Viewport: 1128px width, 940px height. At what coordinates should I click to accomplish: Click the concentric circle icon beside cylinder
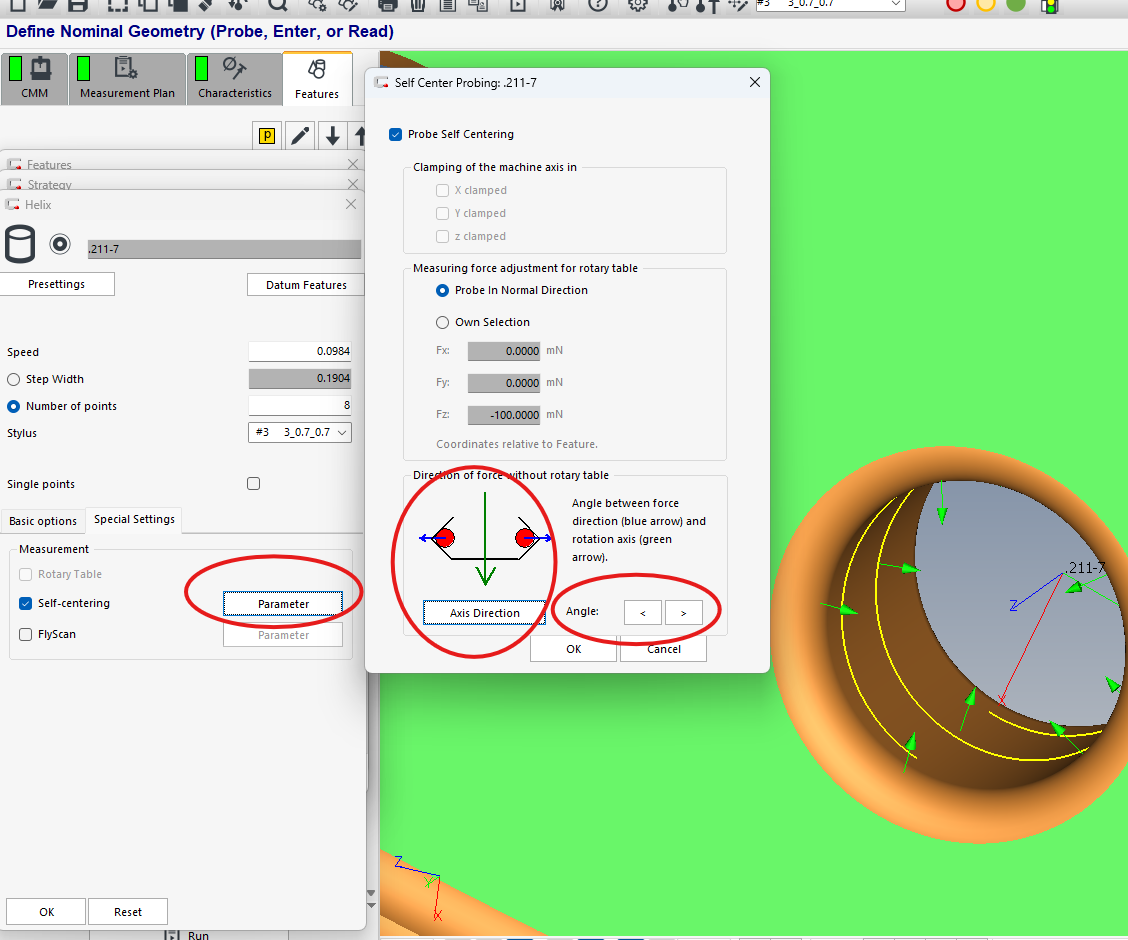pos(60,244)
